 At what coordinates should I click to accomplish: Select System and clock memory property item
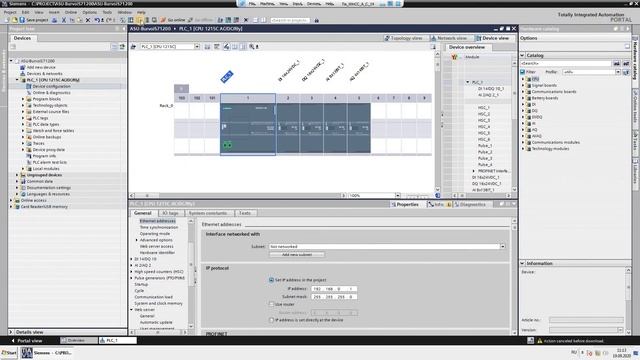pyautogui.click(x=158, y=304)
